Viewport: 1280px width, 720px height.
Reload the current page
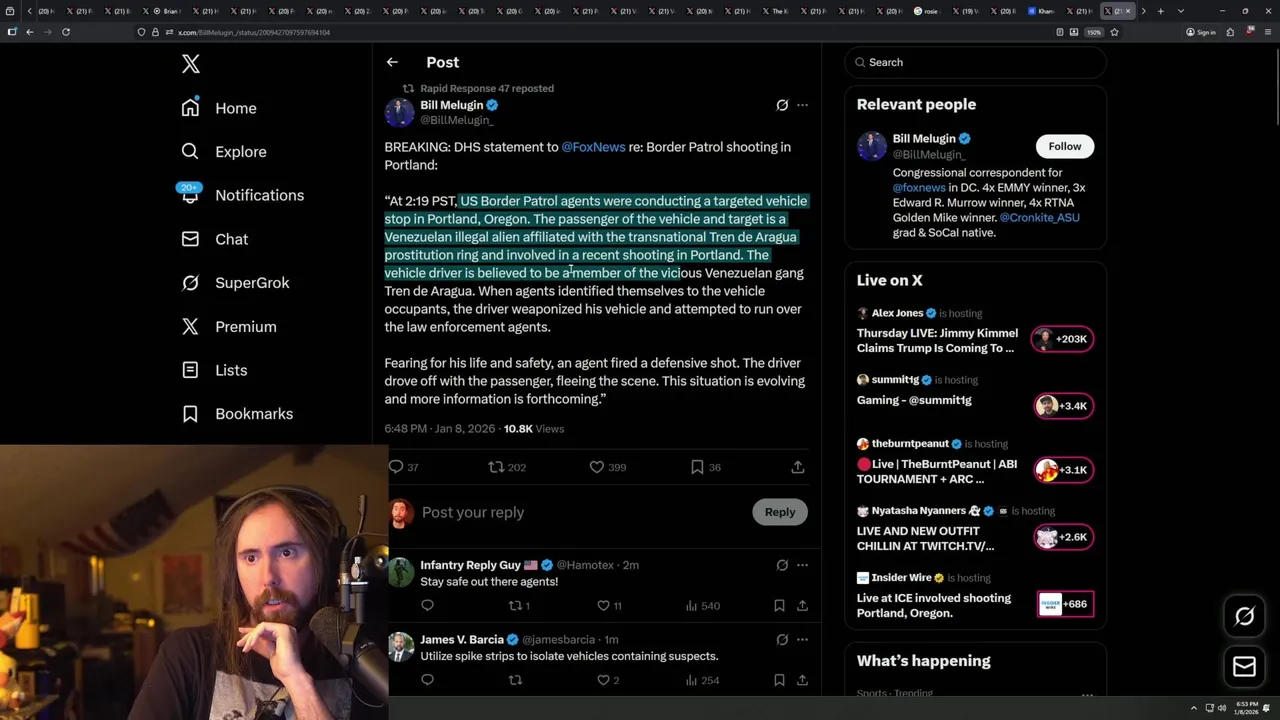[66, 32]
